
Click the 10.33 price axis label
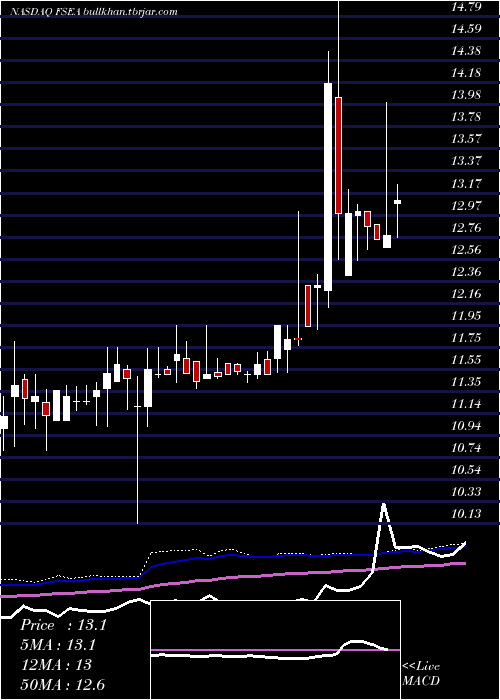coord(466,492)
